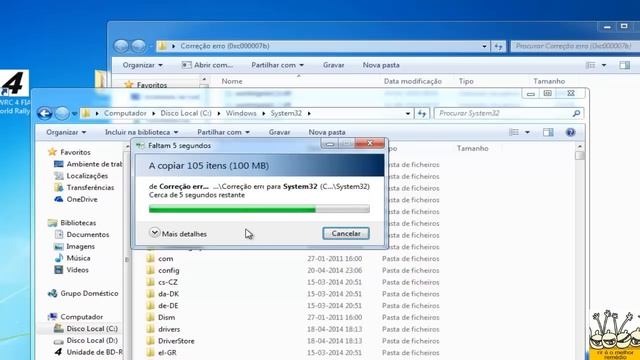
Task: Open Localizações in navigation pane
Action: (81, 176)
